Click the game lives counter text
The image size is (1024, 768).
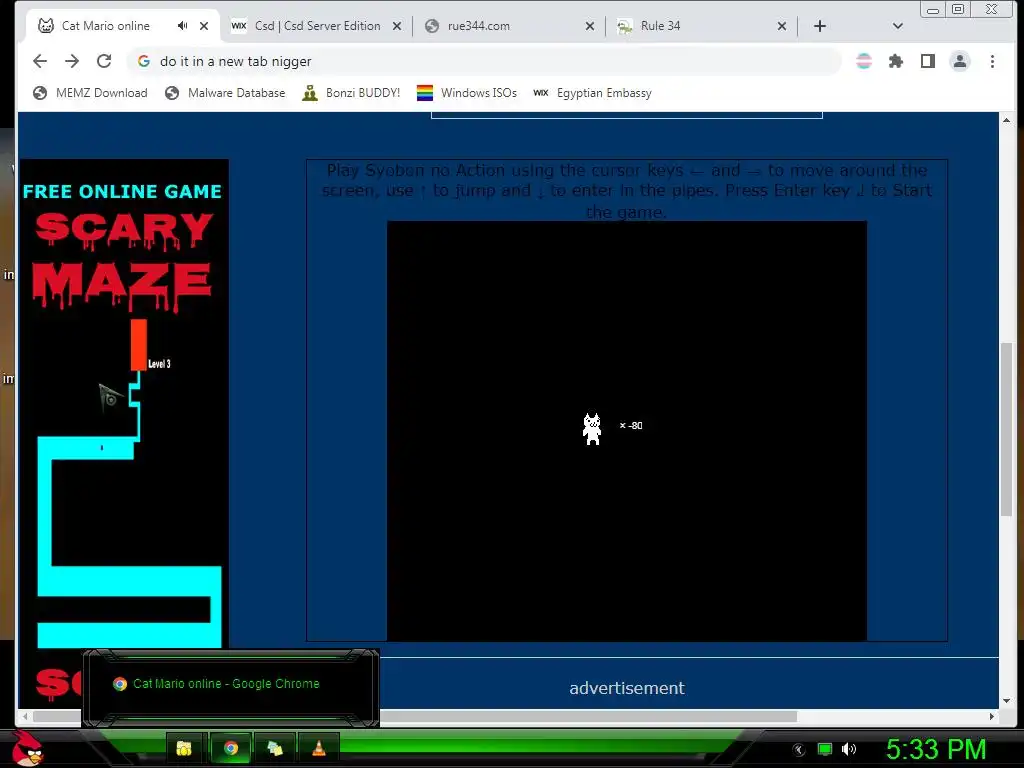click(631, 425)
